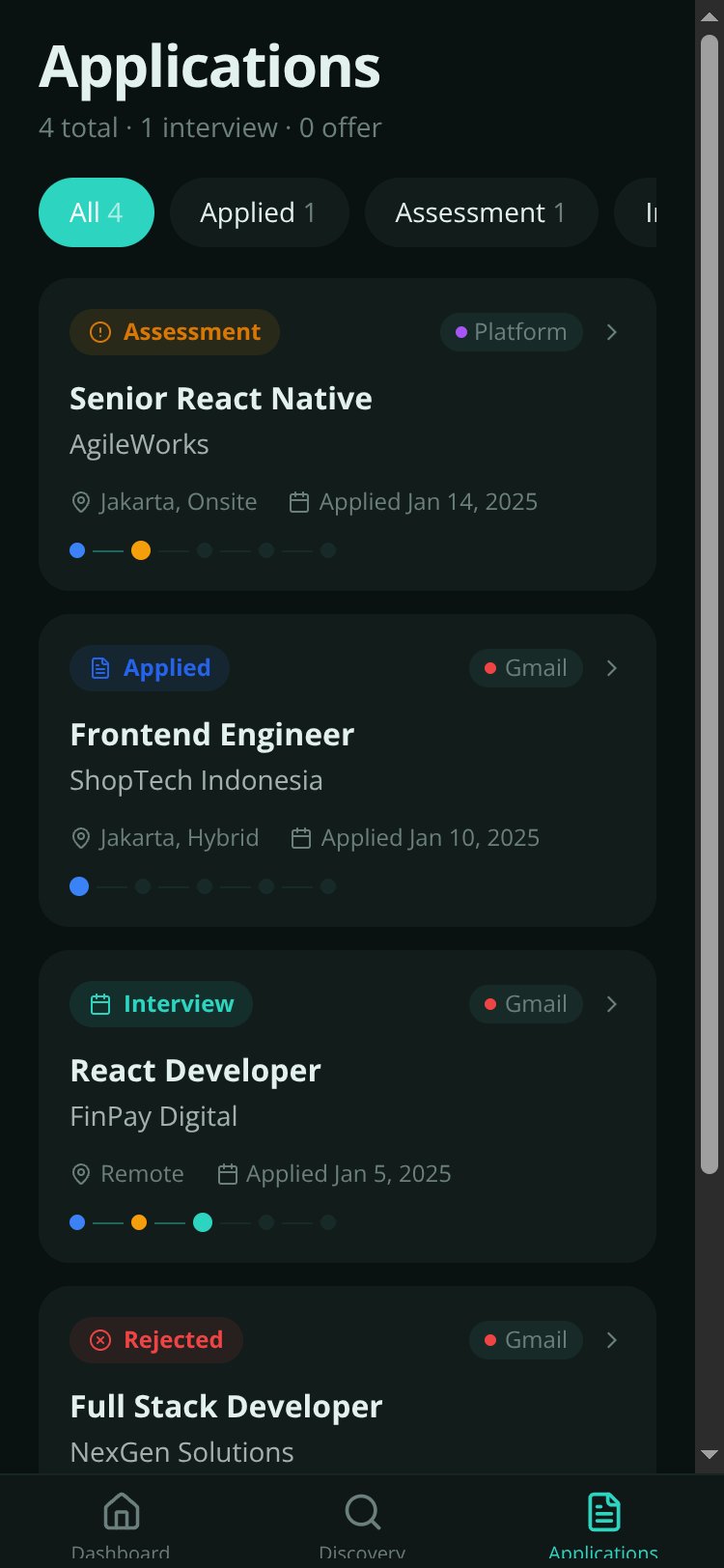Image resolution: width=724 pixels, height=1568 pixels.
Task: Click the Gmail tag on Full Stack Developer
Action: (x=526, y=1340)
